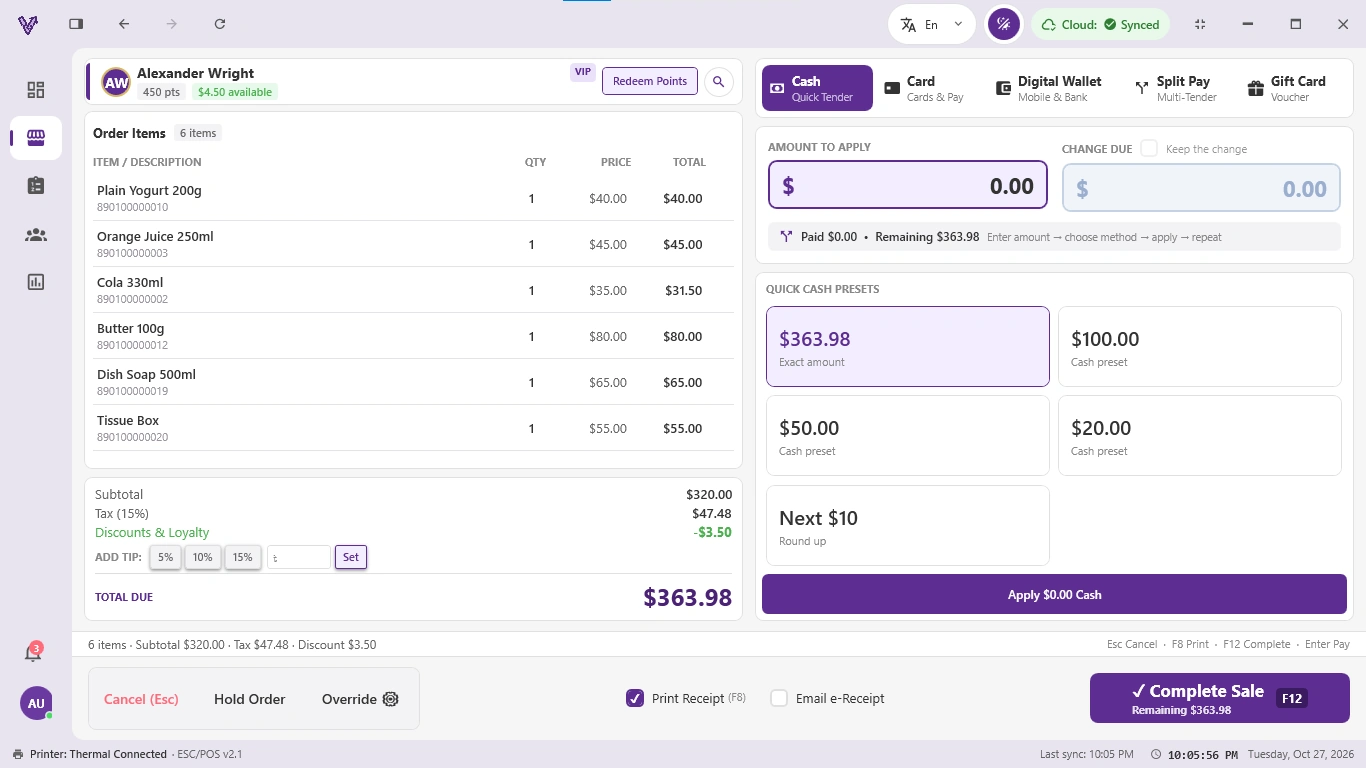Click Cancel (Esc)
The width and height of the screenshot is (1366, 768).
(141, 699)
